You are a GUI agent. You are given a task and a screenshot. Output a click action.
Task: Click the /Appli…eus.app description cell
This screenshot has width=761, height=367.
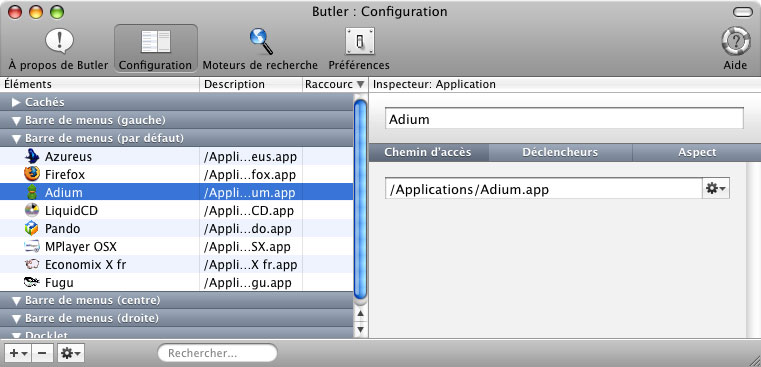(x=250, y=157)
